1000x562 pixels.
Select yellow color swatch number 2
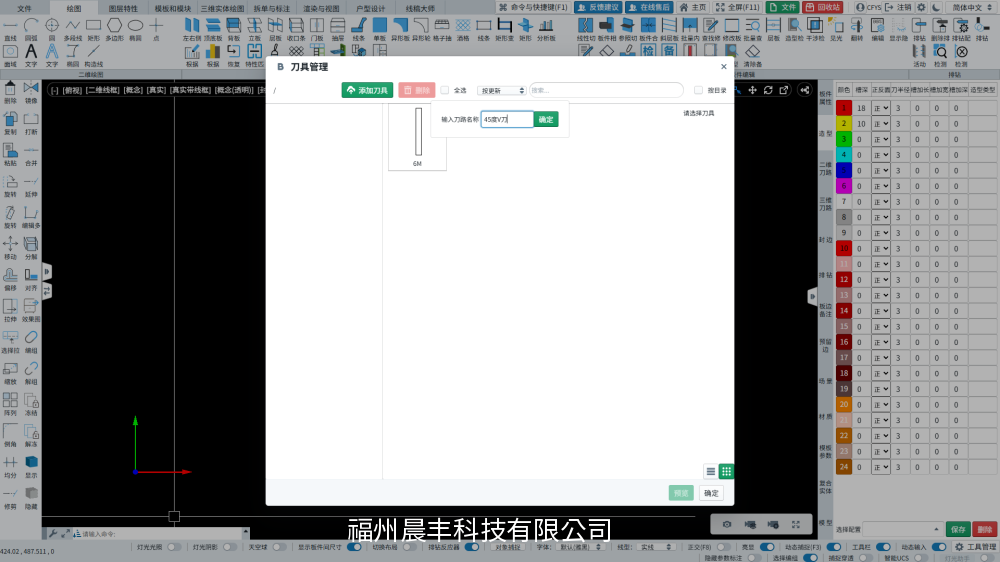pos(843,124)
